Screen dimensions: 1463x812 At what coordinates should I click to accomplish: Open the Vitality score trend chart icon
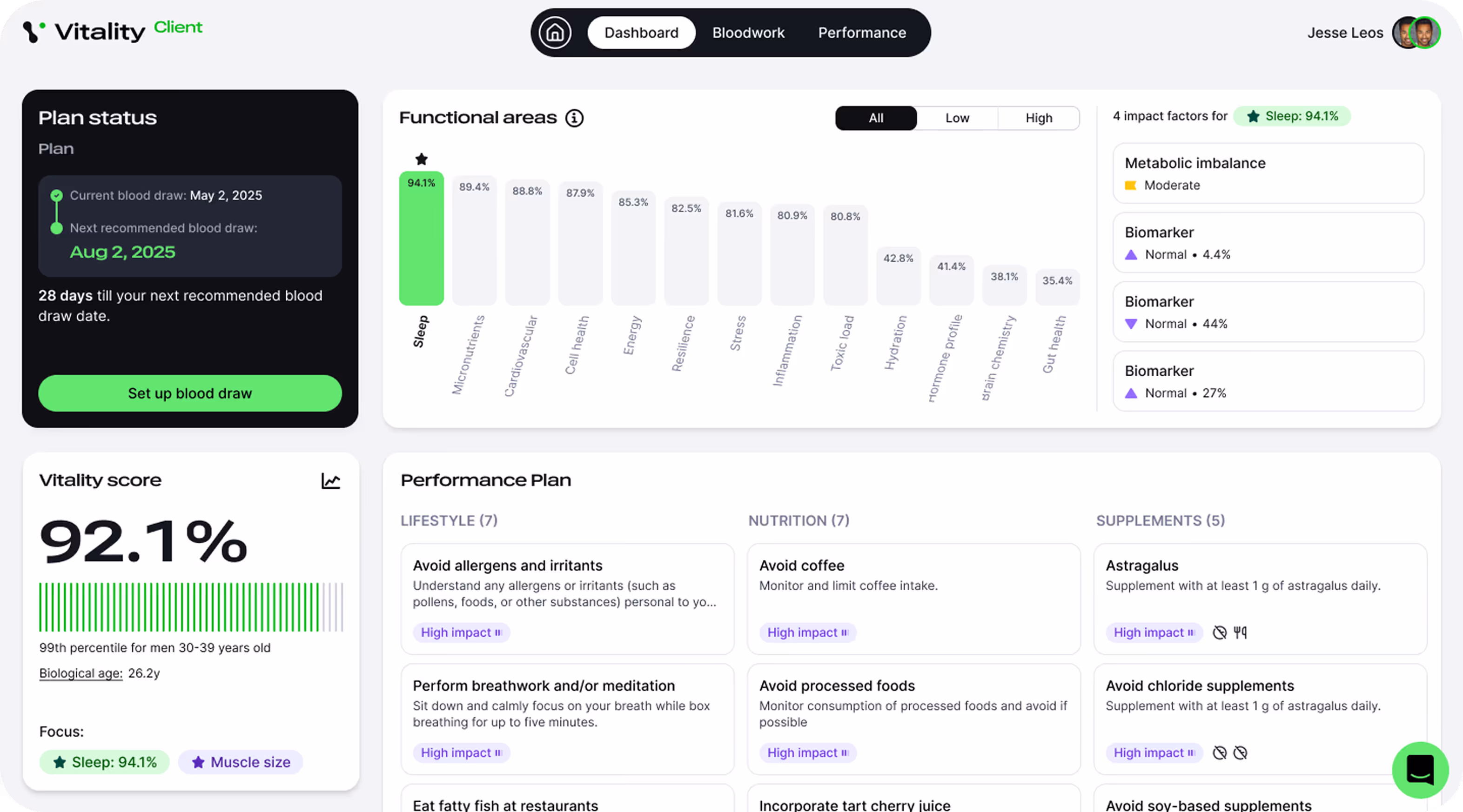click(330, 480)
